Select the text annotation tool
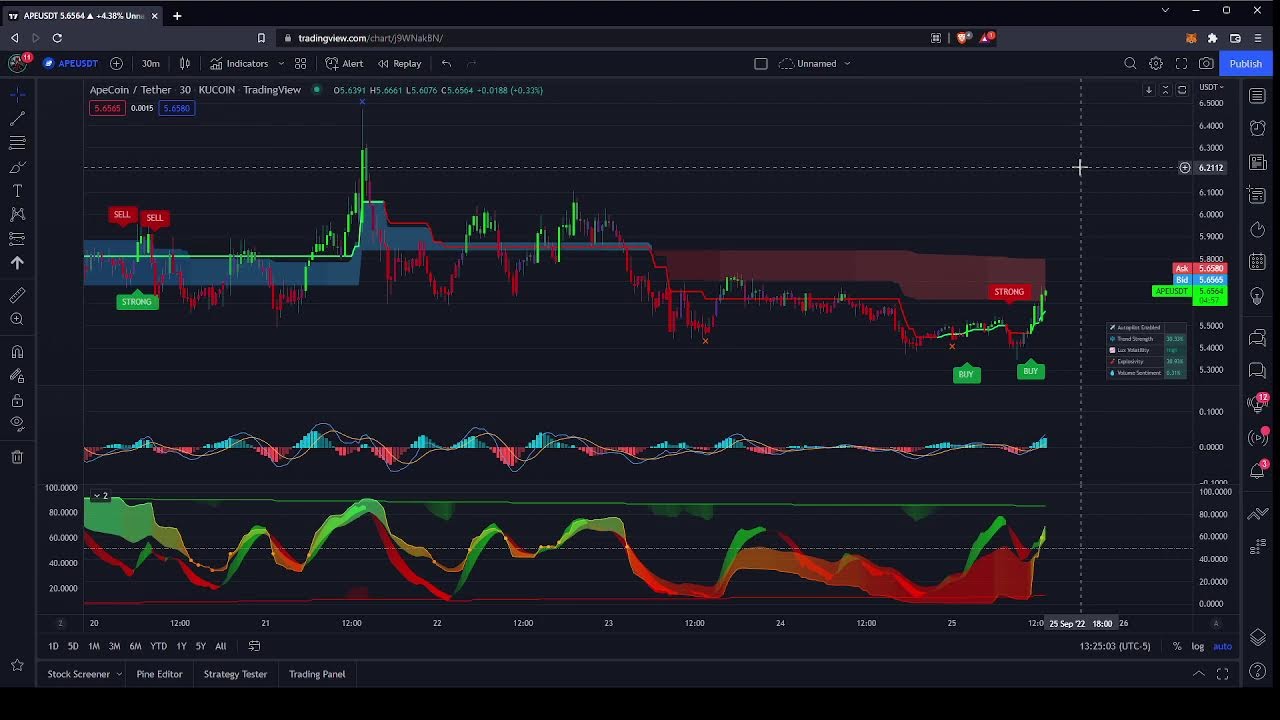1280x720 pixels. [x=17, y=191]
